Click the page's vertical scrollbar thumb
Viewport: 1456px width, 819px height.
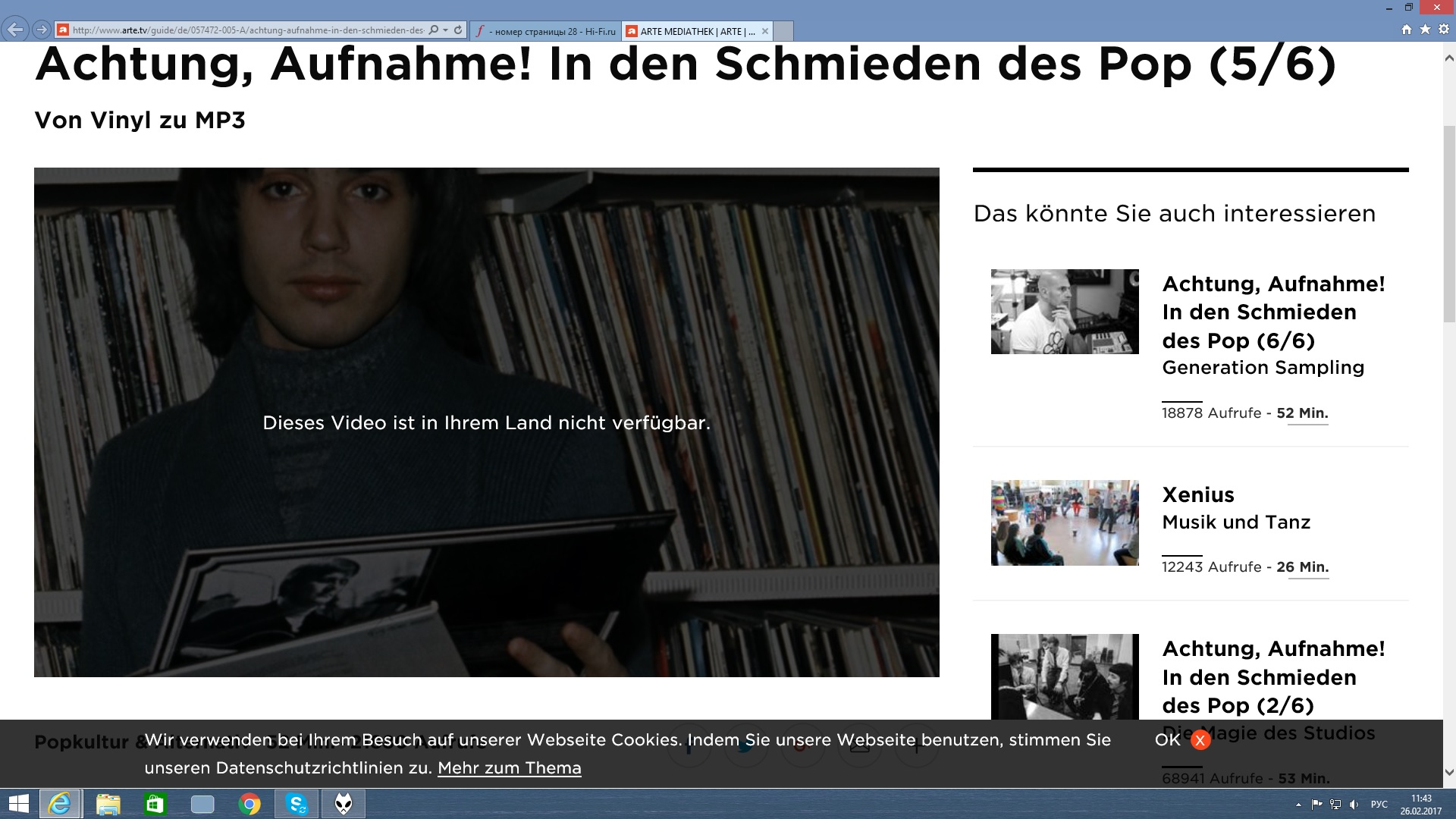(1449, 224)
